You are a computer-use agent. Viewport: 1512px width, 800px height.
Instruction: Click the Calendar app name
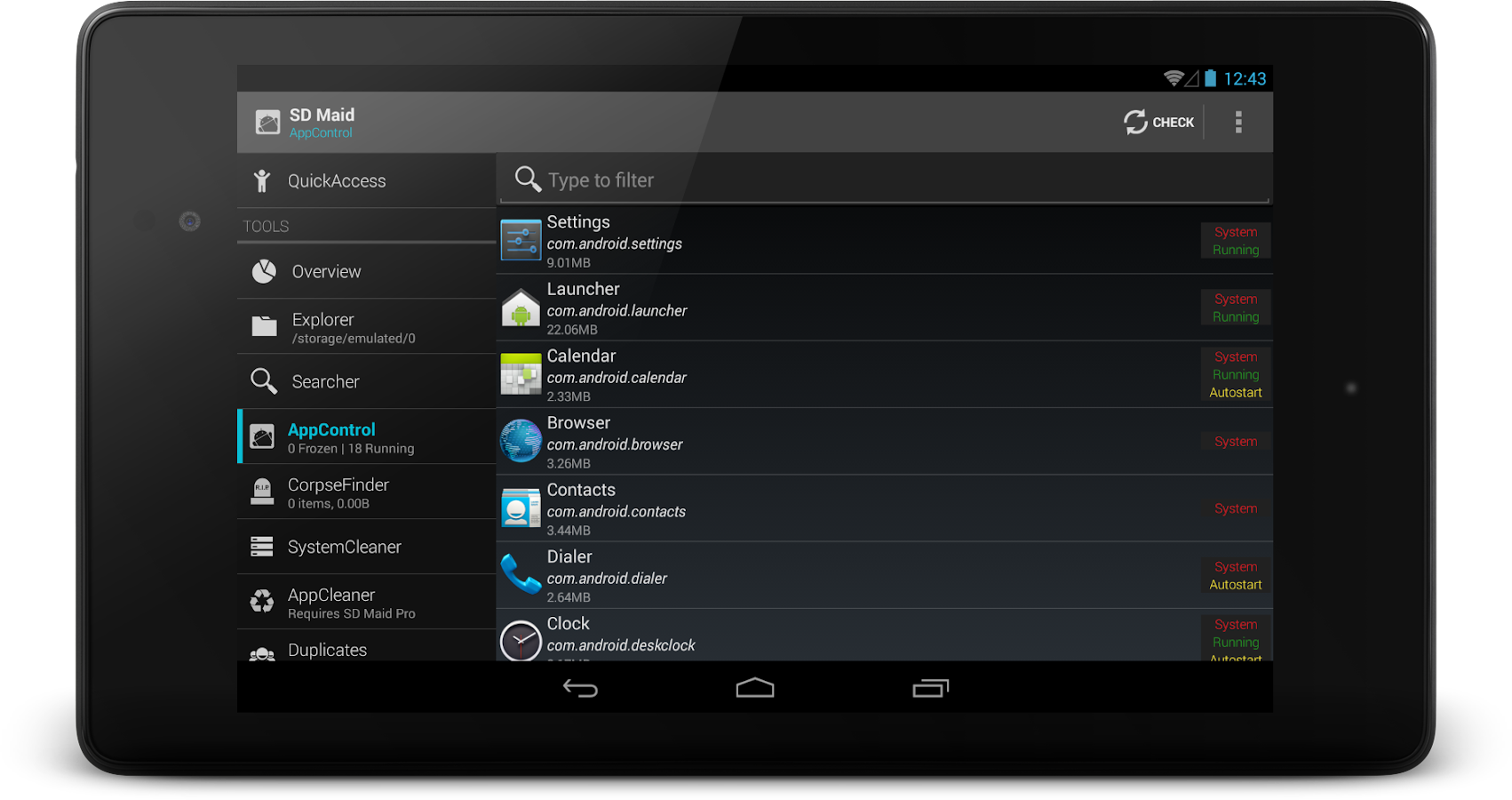(x=581, y=356)
